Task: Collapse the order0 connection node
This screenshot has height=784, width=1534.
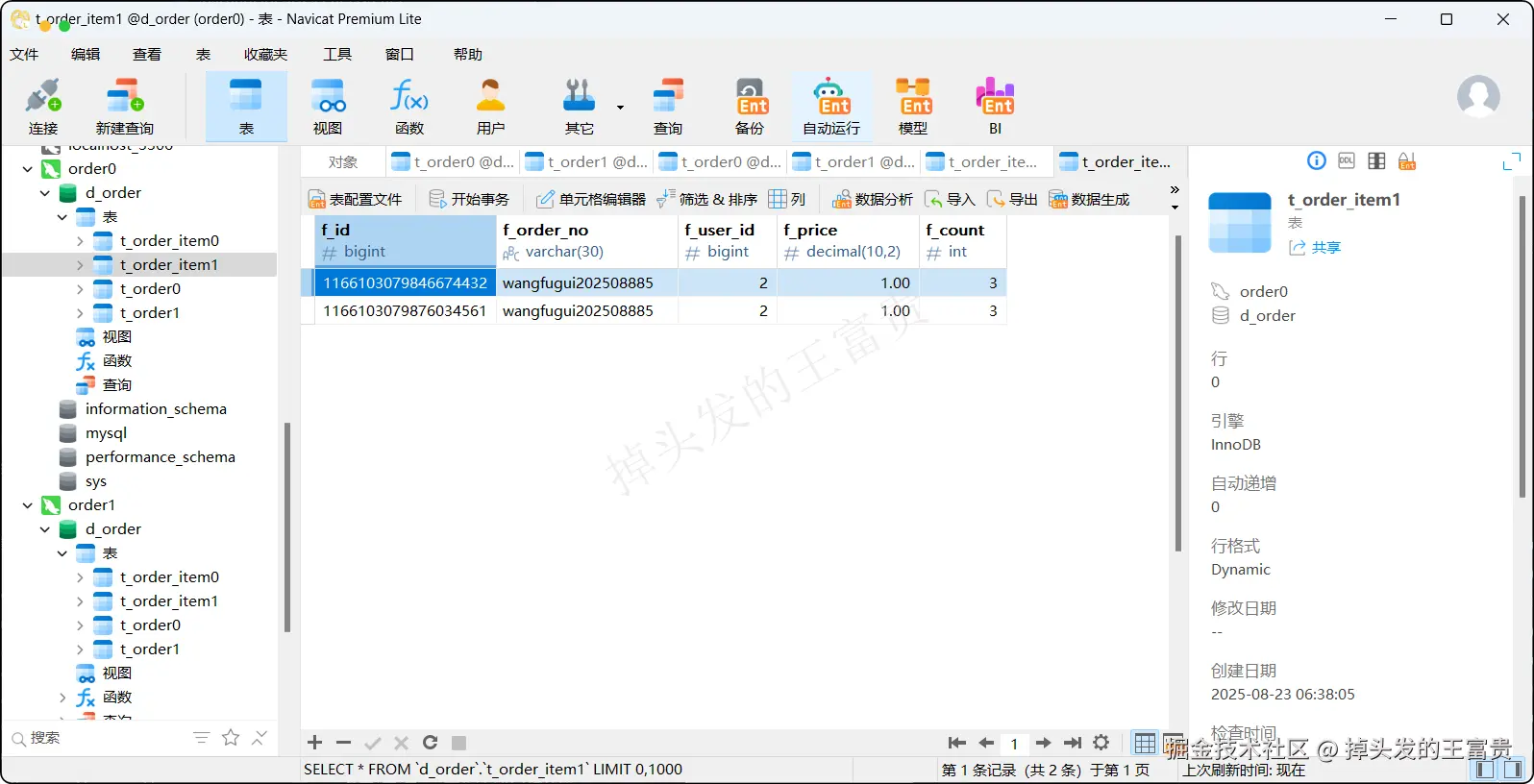Action: click(x=27, y=169)
